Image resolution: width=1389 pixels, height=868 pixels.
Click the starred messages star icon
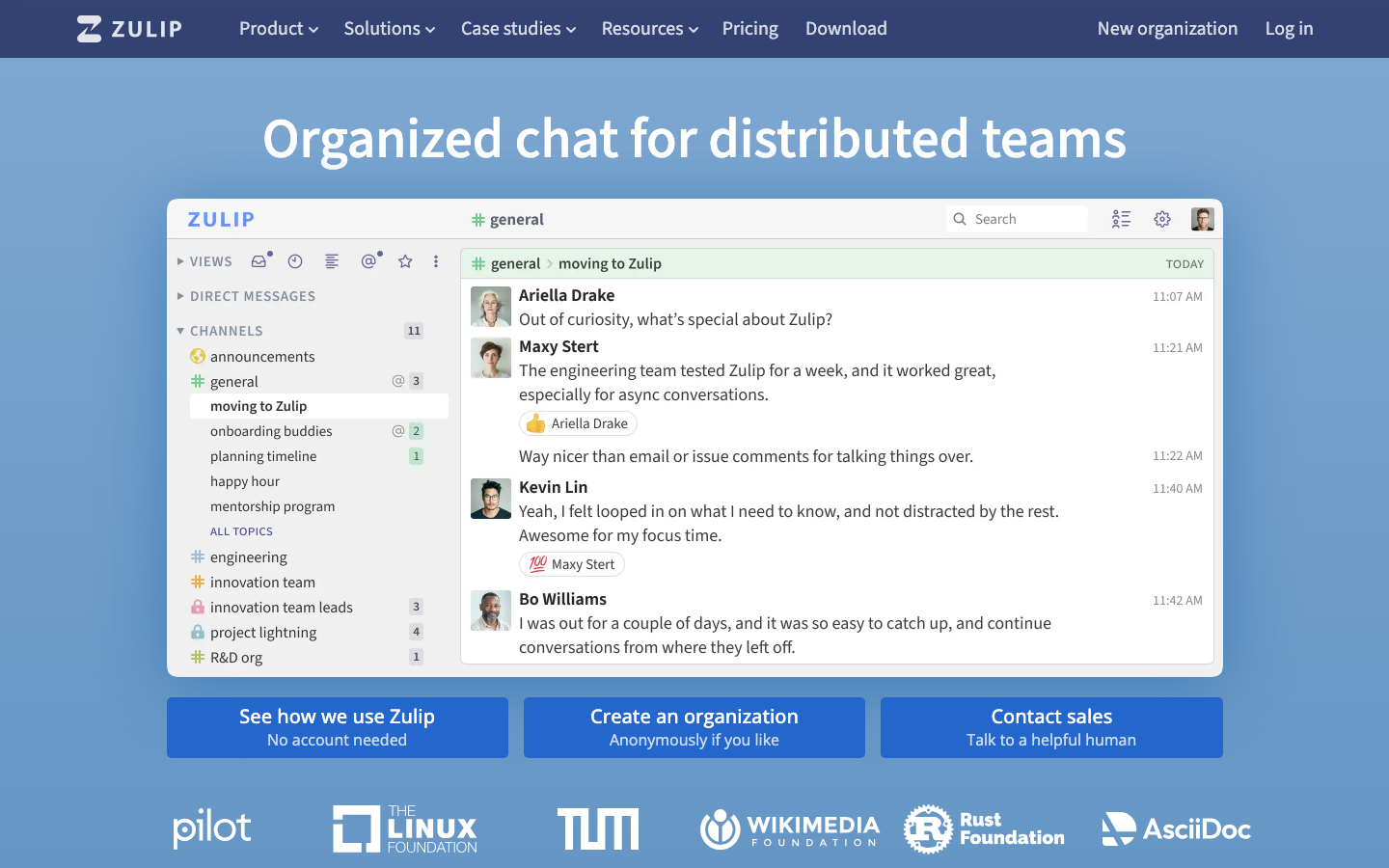pyautogui.click(x=405, y=261)
